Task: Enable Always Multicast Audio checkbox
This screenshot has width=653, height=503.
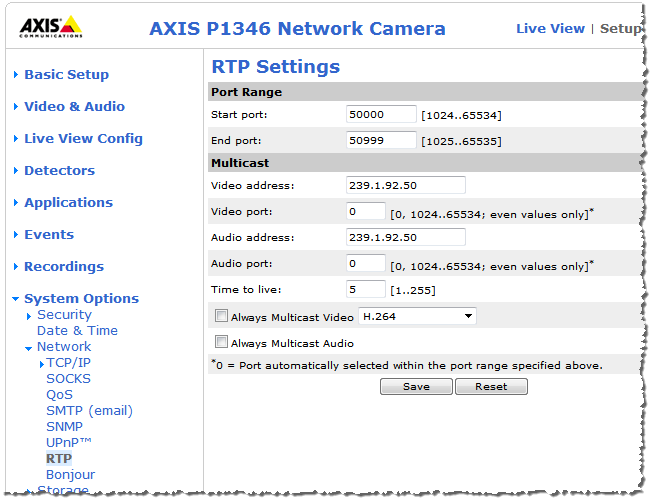Action: pos(221,342)
